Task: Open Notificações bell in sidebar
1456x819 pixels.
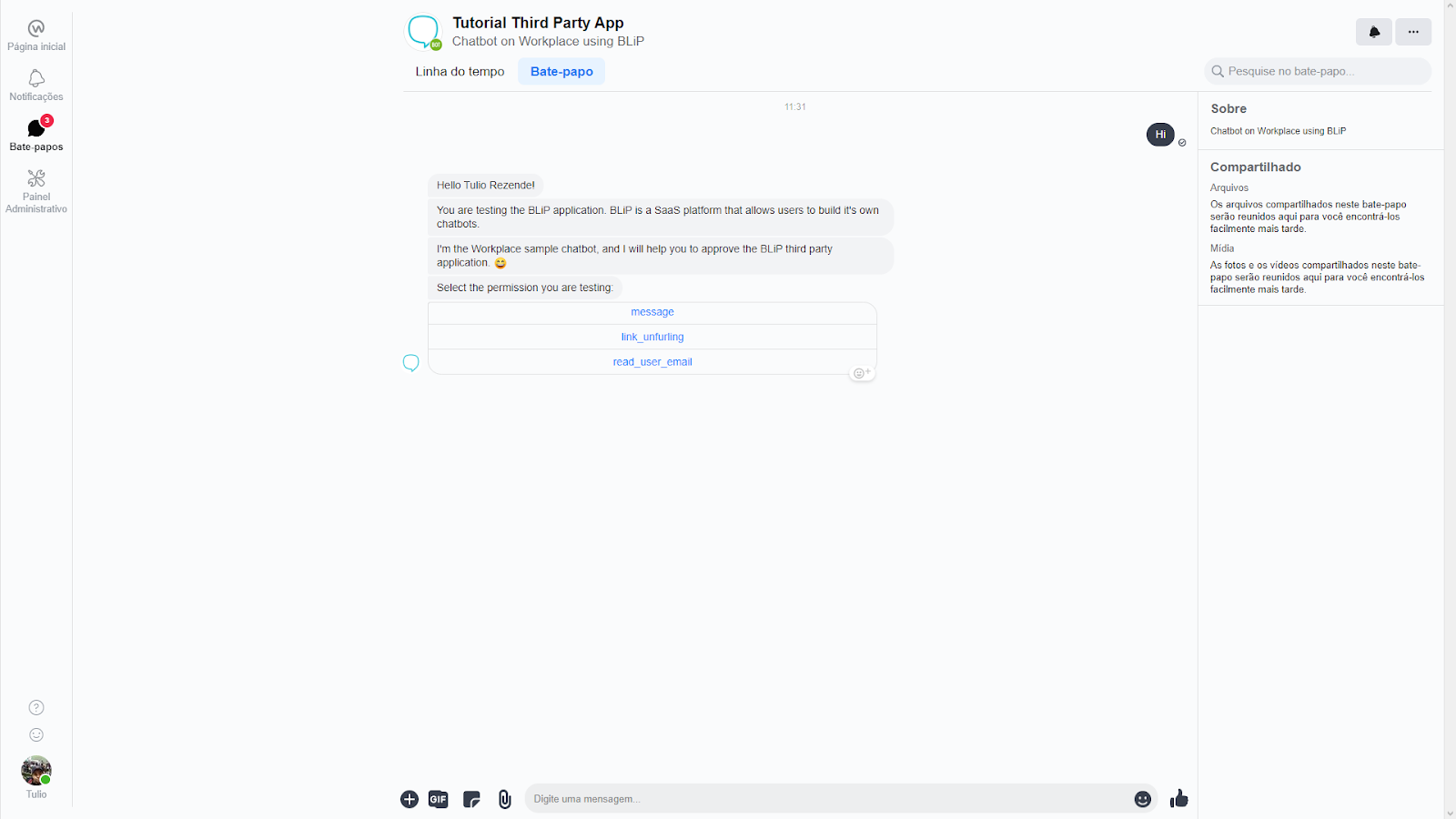Action: [36, 86]
